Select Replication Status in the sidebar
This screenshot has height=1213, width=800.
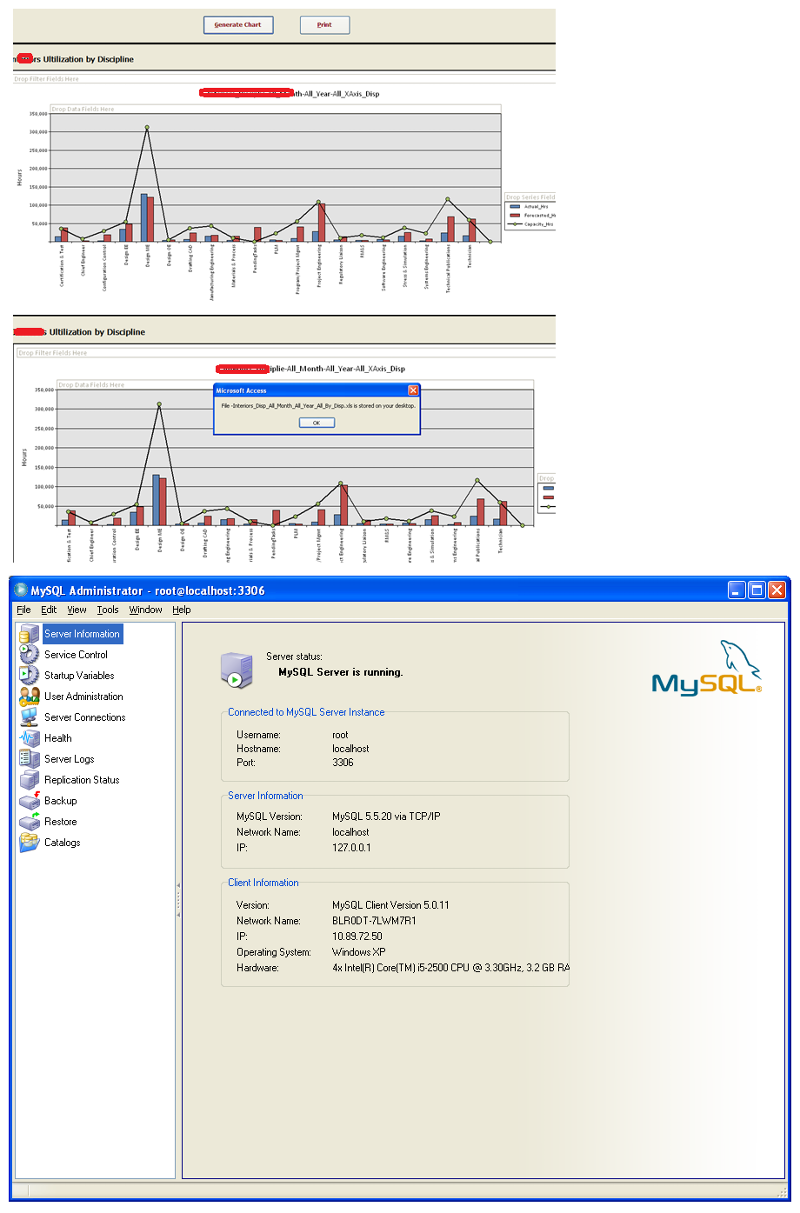81,780
